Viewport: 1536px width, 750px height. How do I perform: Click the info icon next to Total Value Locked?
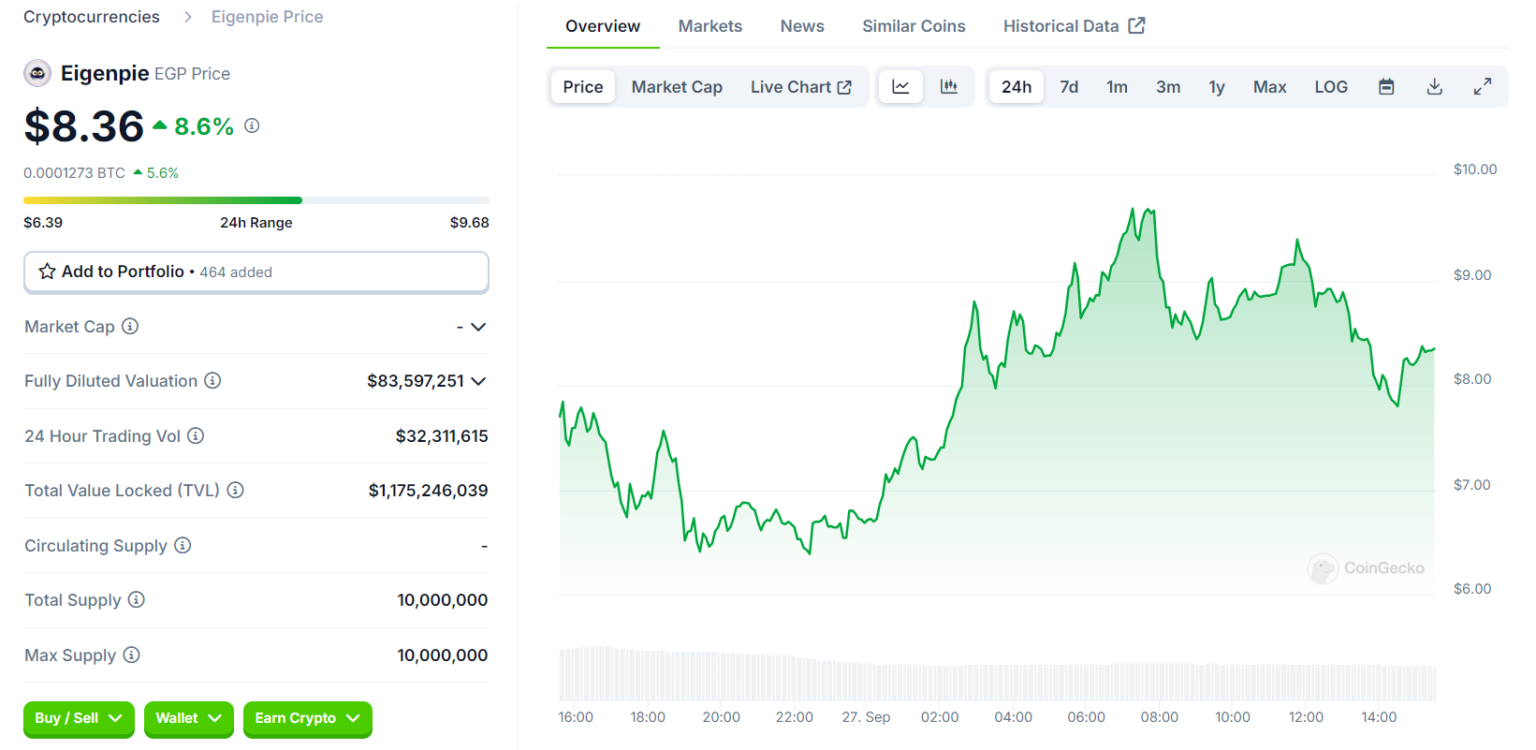235,491
